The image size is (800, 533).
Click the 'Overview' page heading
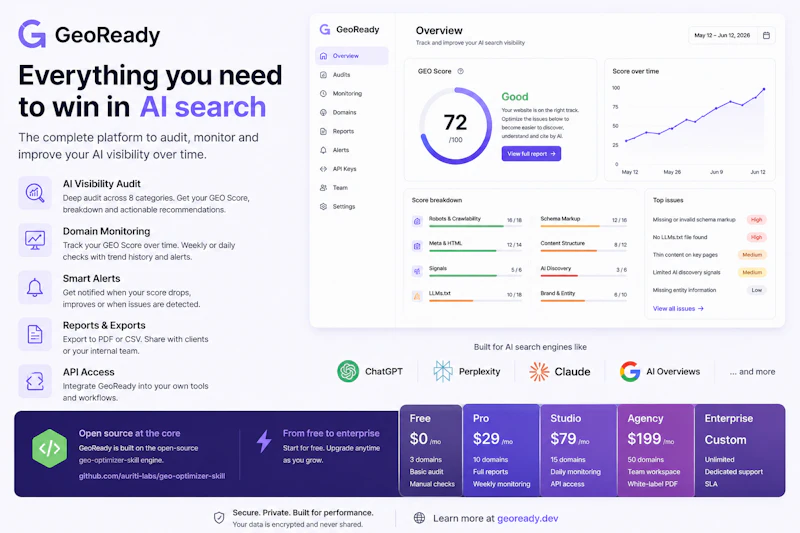click(x=439, y=31)
